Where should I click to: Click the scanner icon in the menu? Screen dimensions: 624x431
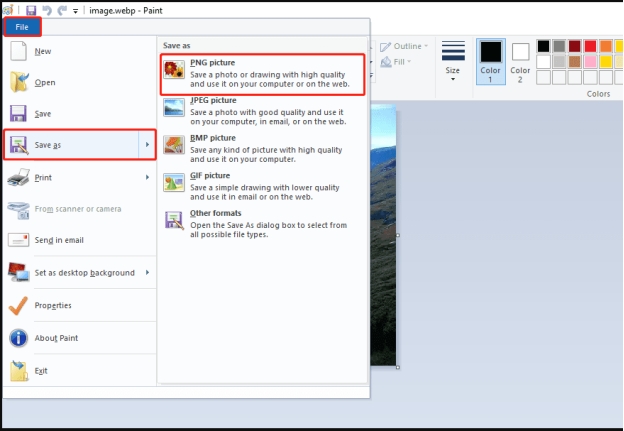(x=19, y=210)
